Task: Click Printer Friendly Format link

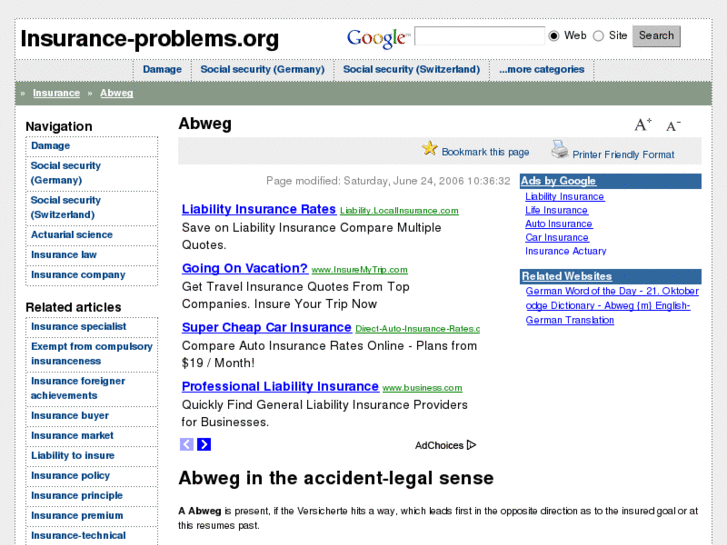Action: 623,154
